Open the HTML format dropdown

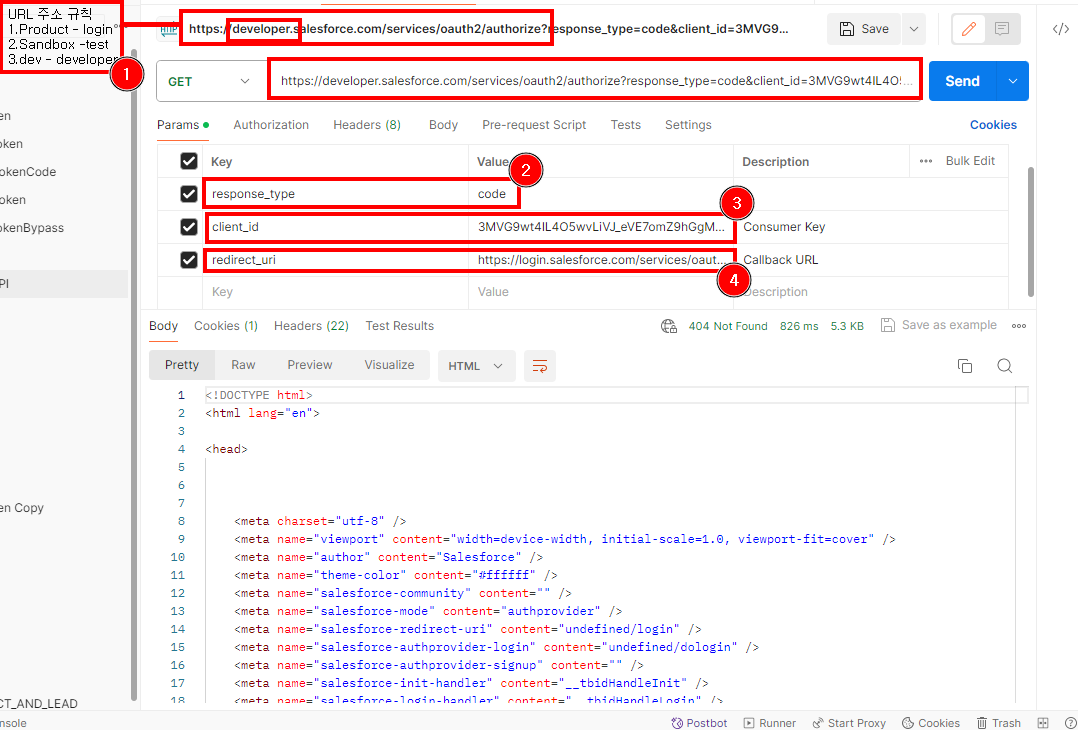pos(476,366)
